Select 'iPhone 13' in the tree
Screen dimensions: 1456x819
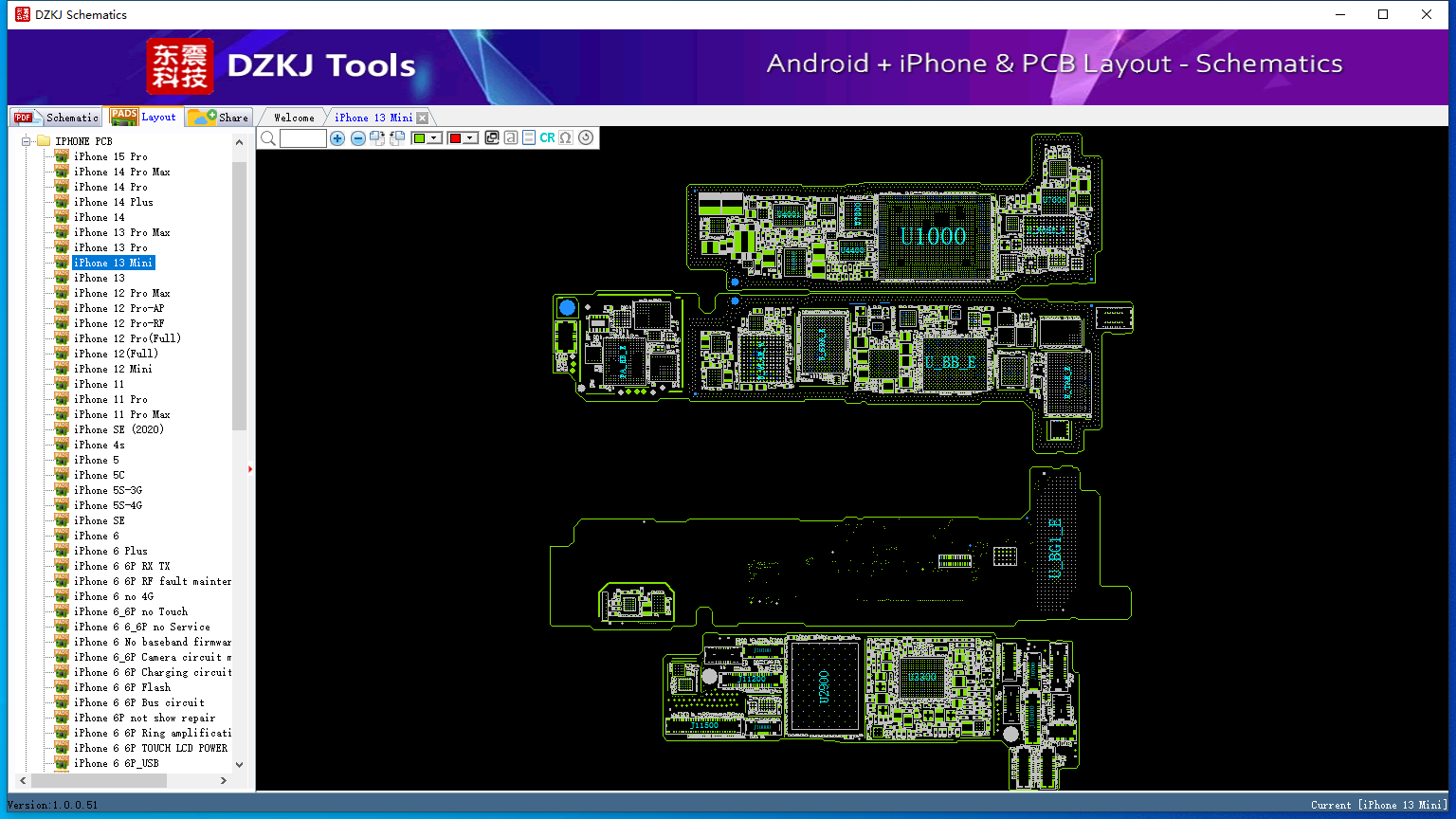coord(100,278)
